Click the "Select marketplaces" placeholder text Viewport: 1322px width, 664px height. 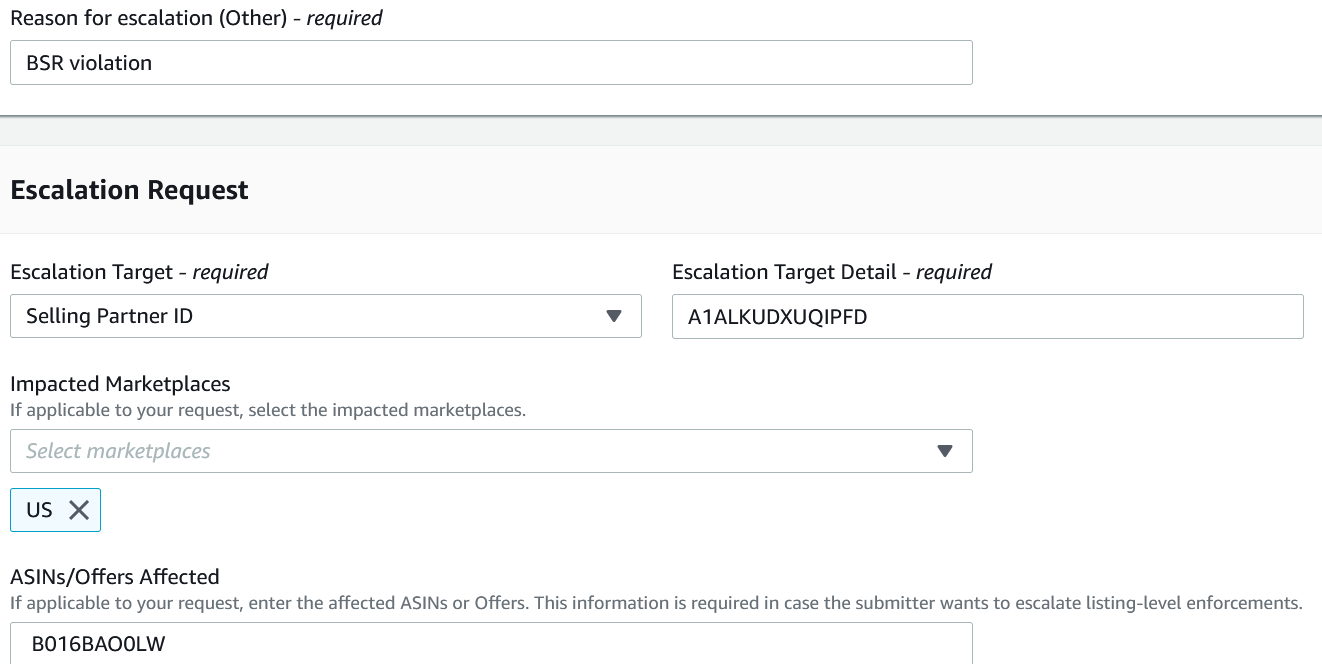(x=118, y=451)
